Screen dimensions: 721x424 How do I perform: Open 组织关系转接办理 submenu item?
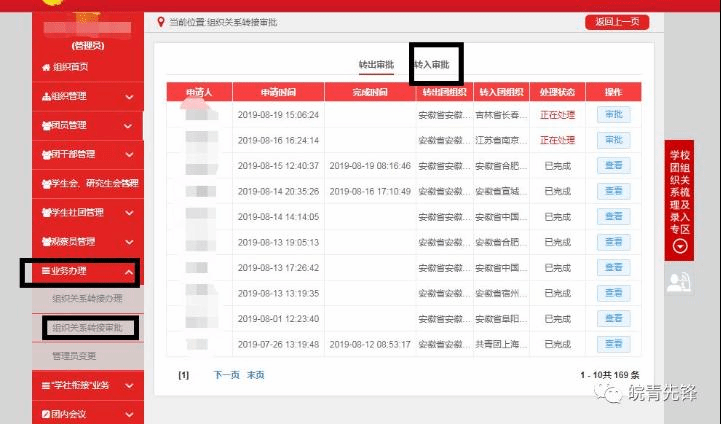coord(87,299)
